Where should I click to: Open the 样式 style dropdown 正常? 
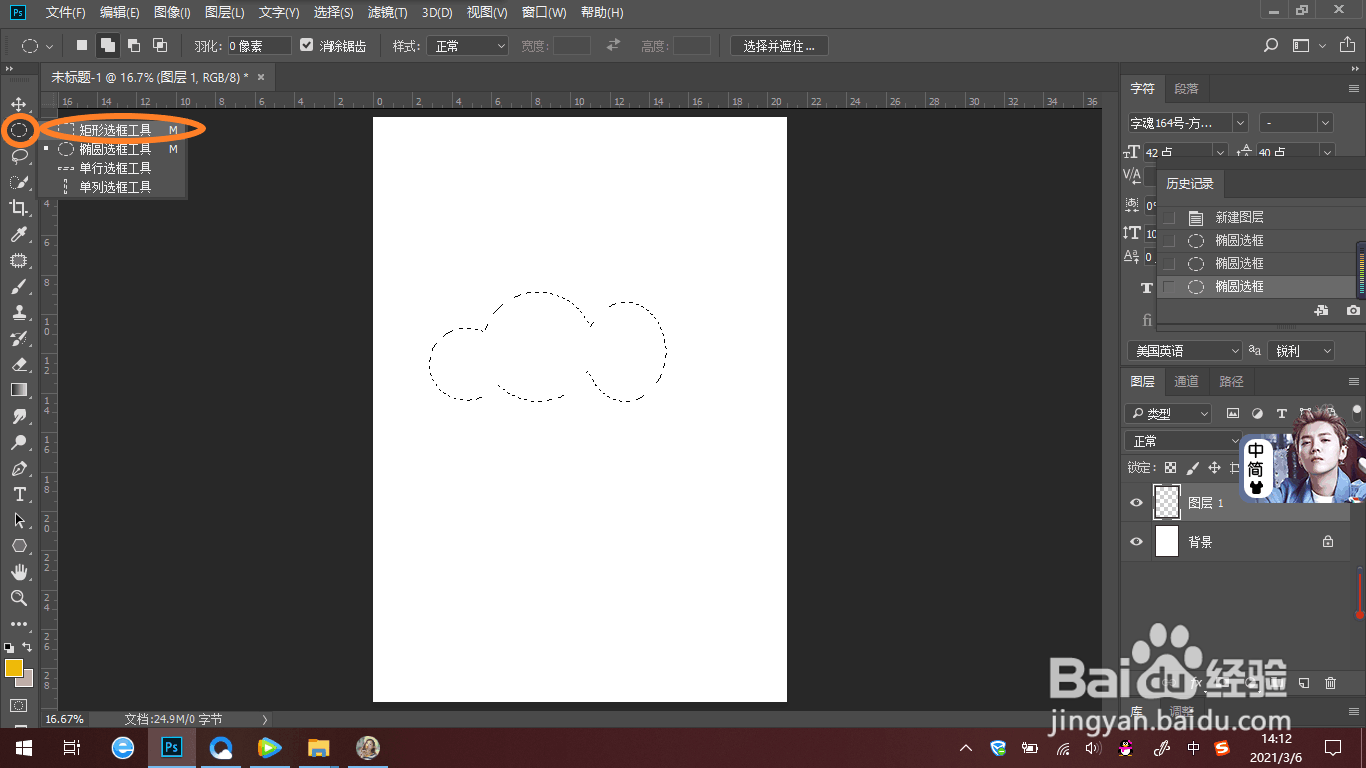[x=468, y=46]
